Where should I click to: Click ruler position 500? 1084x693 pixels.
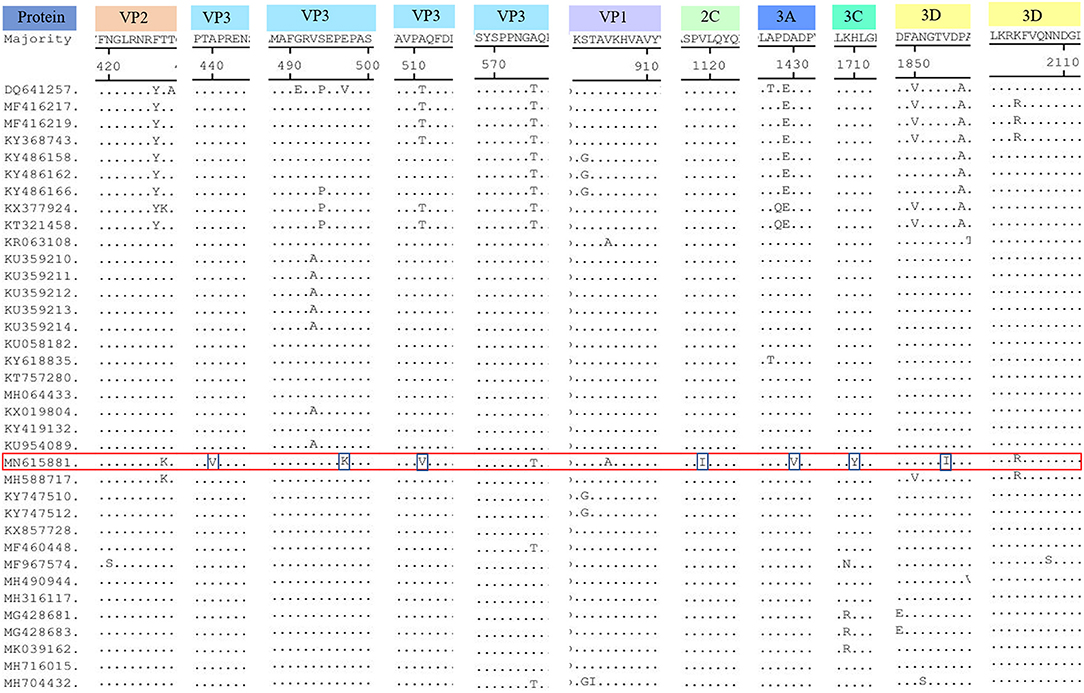coord(368,66)
